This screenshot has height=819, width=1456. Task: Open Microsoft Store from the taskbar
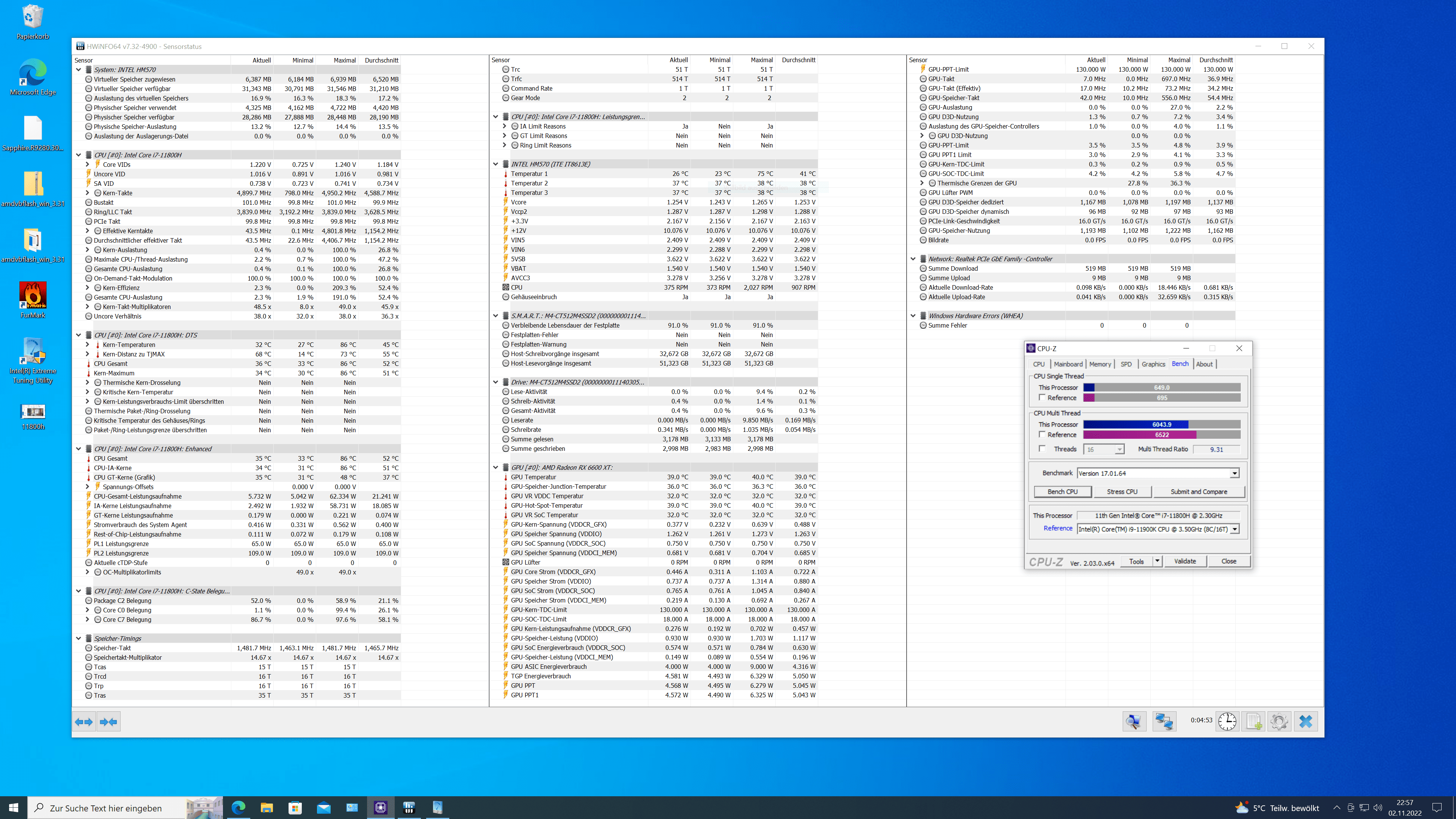tap(295, 808)
